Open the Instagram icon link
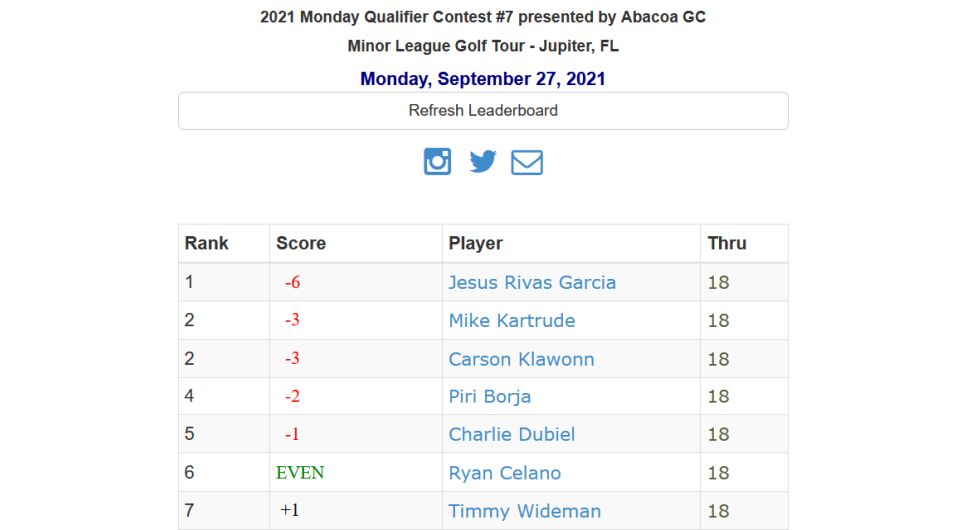 [437, 162]
